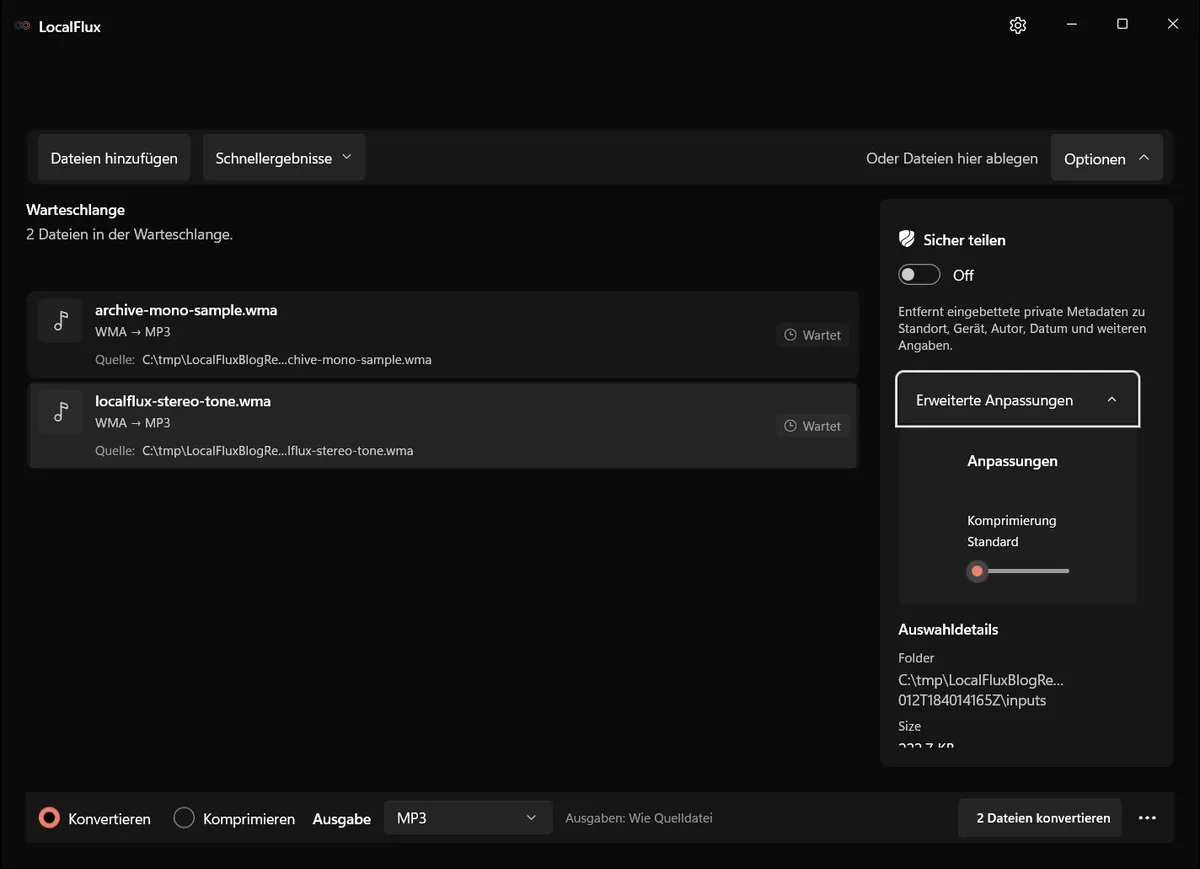Toggle the Sicher teilen switch
Screen dimensions: 1200x869
click(919, 275)
